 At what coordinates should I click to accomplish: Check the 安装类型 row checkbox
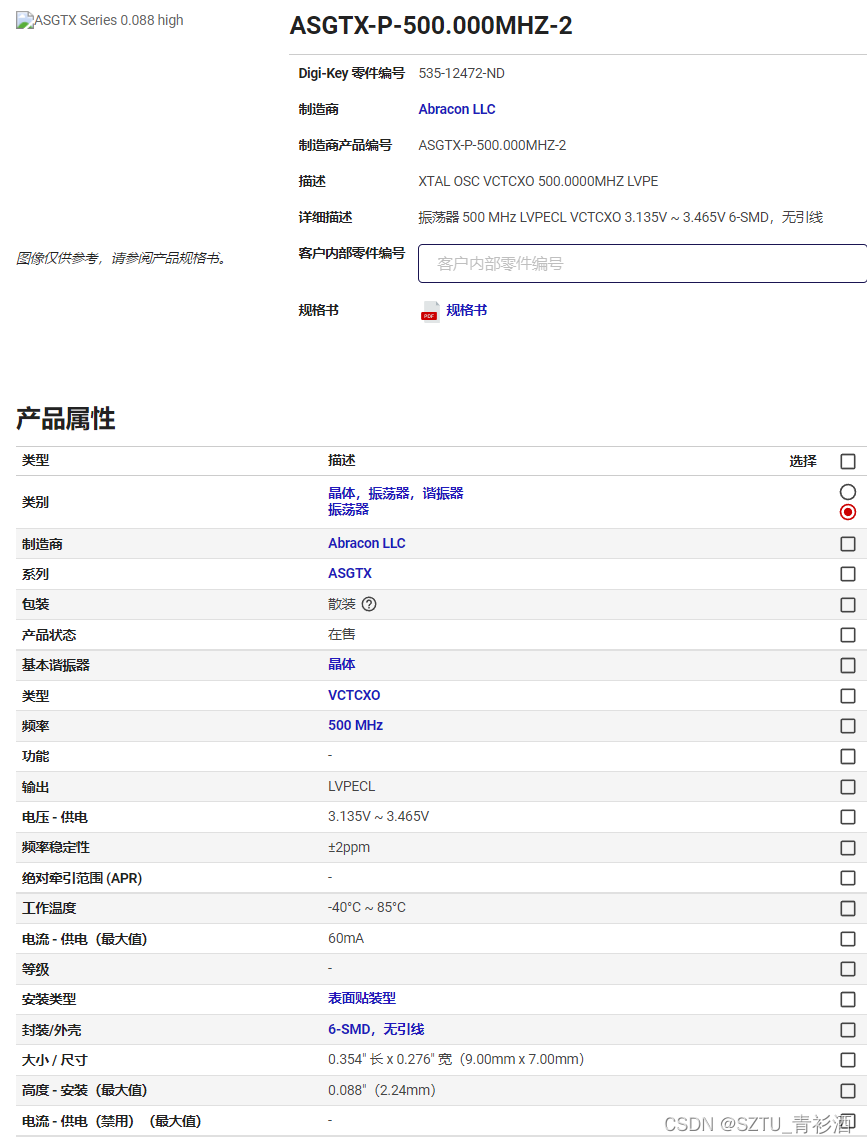(x=848, y=1000)
